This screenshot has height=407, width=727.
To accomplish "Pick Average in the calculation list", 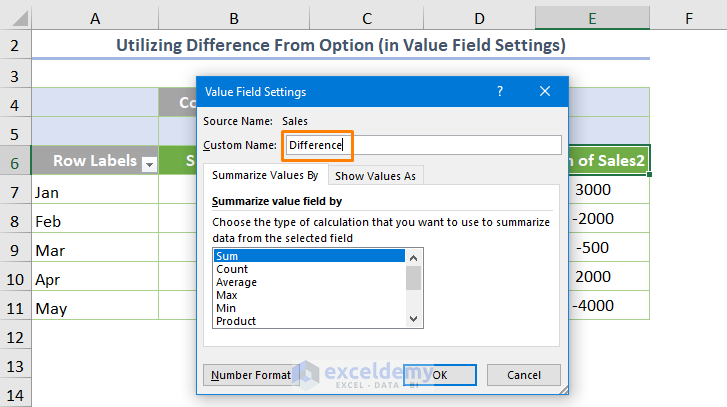I will pyautogui.click(x=309, y=282).
